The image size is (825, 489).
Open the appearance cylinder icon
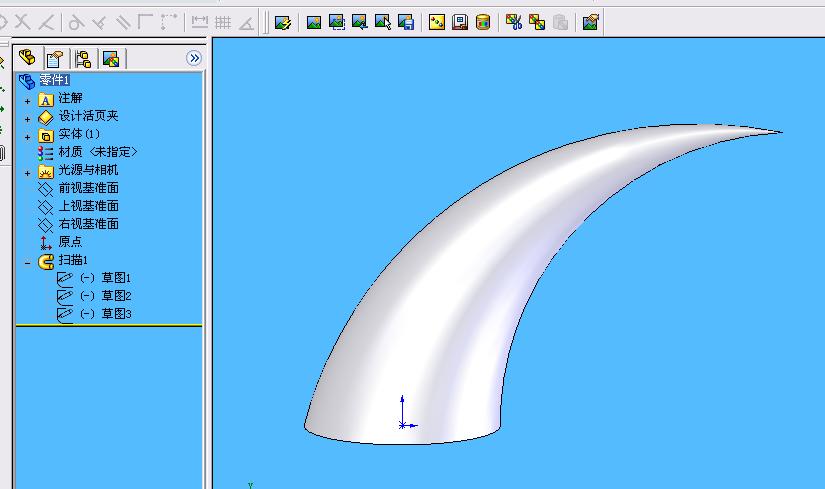(x=483, y=22)
